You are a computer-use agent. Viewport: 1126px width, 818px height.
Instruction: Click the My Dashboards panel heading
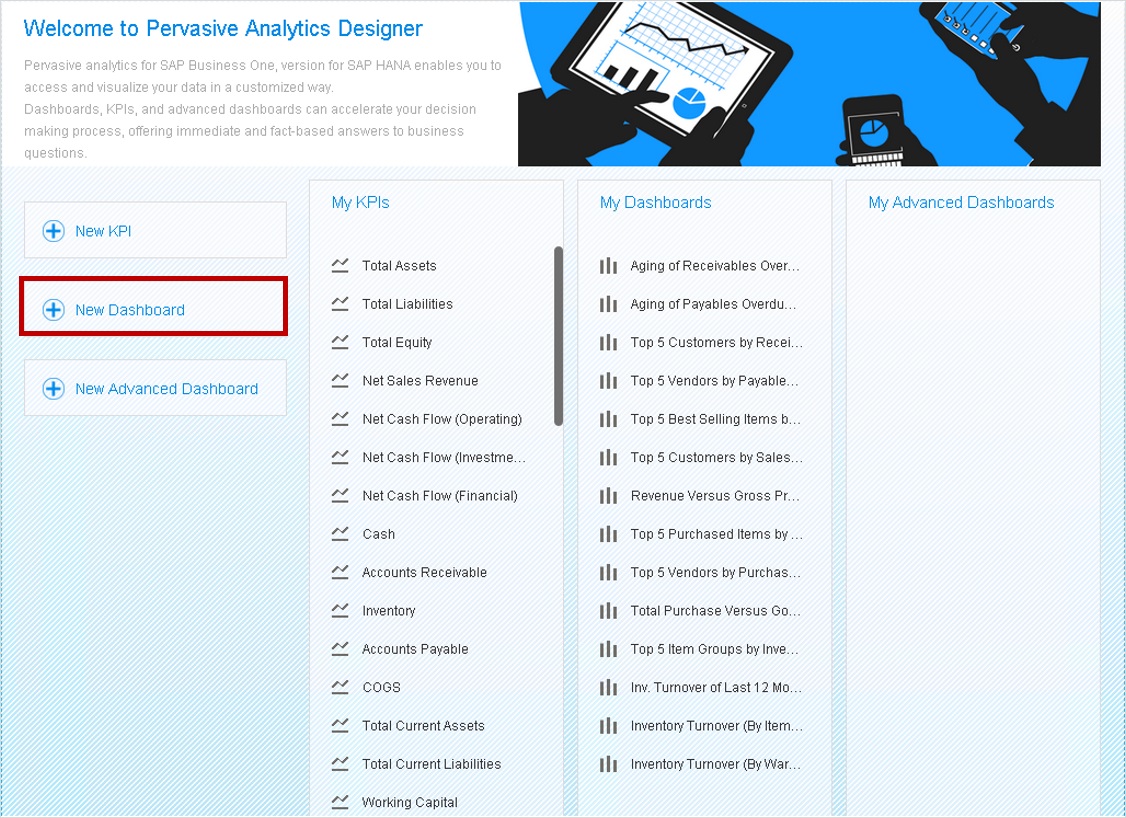tap(656, 203)
